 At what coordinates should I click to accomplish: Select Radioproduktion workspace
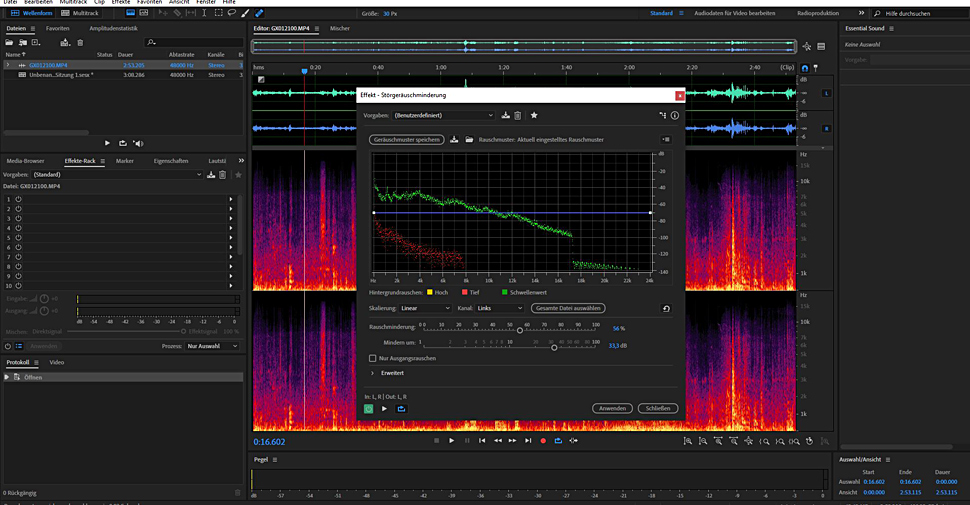pos(818,13)
